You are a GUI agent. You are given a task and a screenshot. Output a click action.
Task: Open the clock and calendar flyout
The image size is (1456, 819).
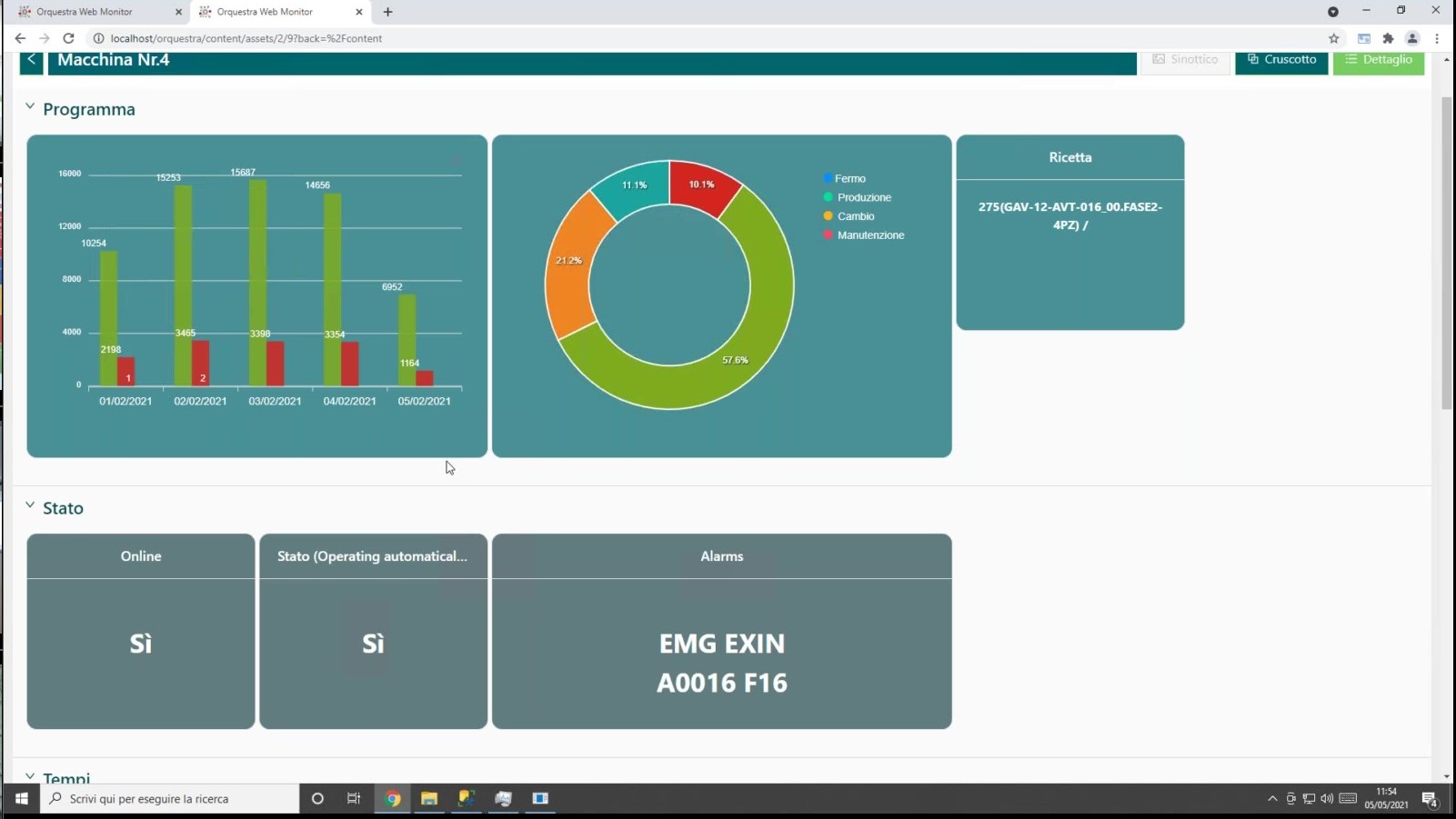click(1386, 798)
